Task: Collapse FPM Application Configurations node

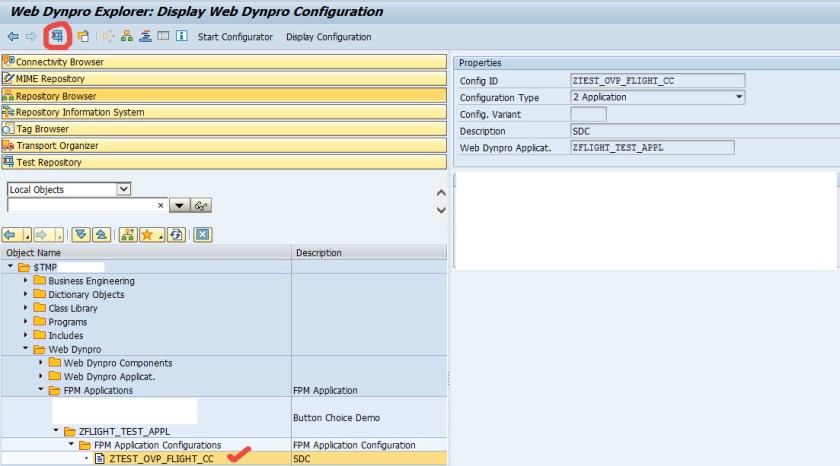Action: coord(71,444)
